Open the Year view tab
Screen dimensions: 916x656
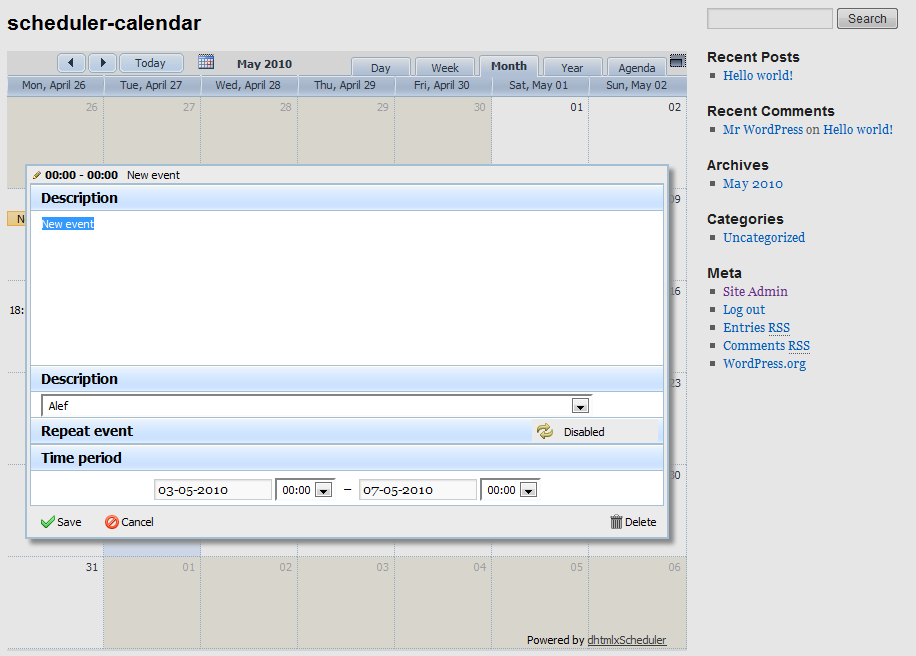coord(572,68)
